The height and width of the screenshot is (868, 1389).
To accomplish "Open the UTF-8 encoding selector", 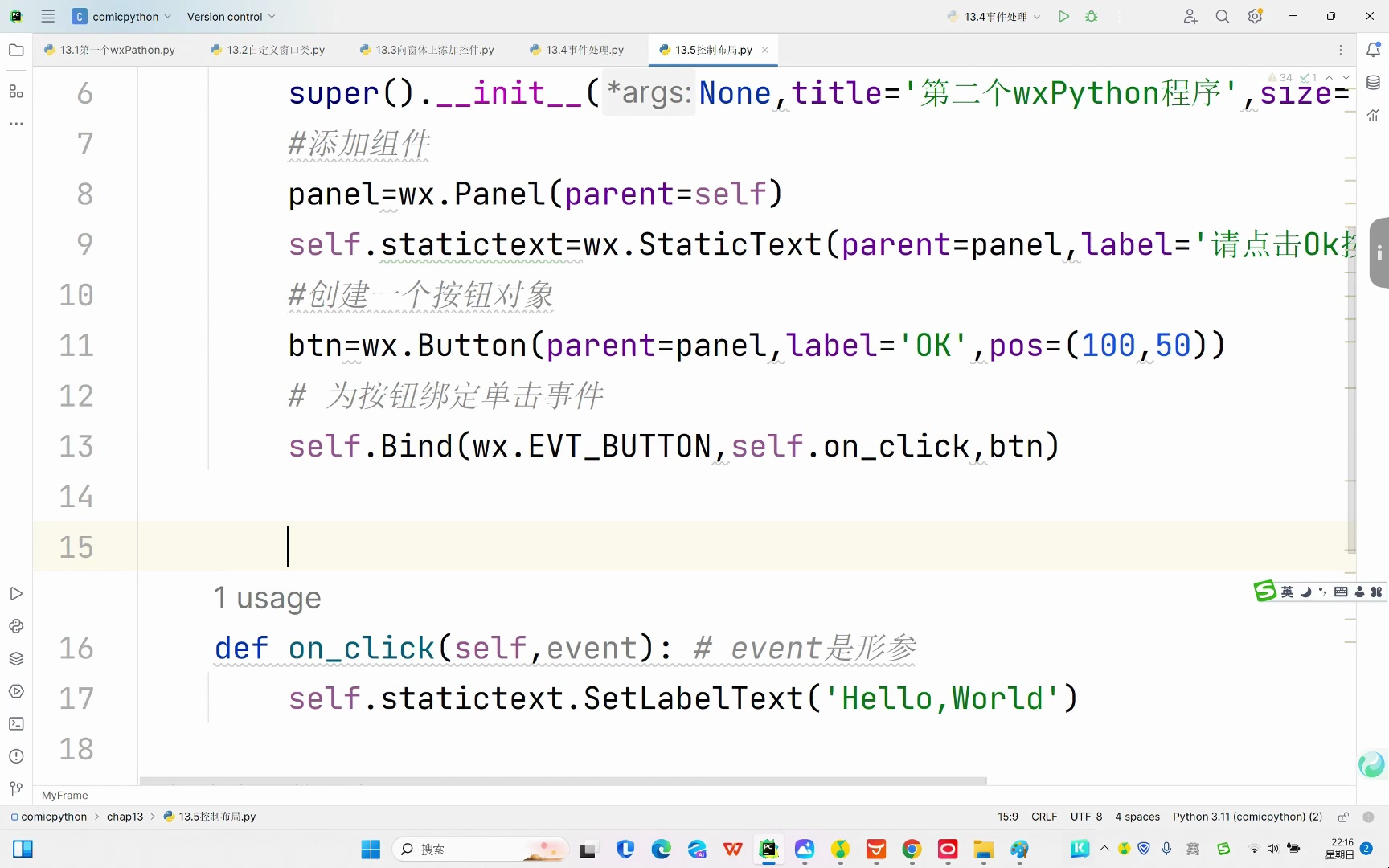I will click(x=1086, y=817).
